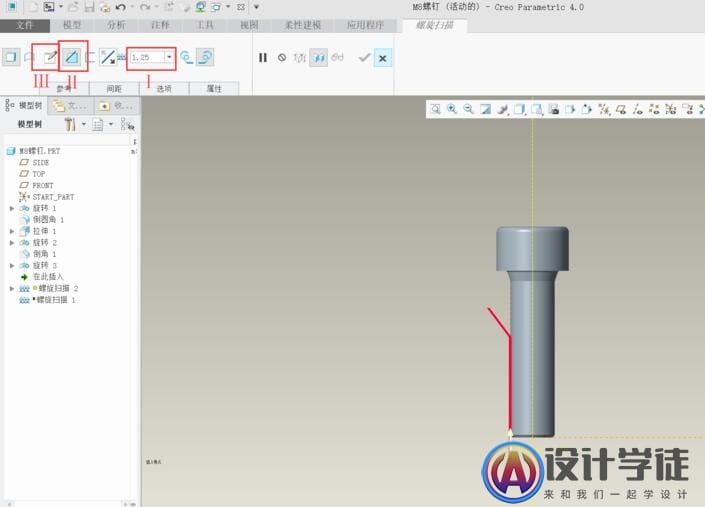Toggle the right-handed helix rule
This screenshot has height=507, width=705.
point(204,58)
